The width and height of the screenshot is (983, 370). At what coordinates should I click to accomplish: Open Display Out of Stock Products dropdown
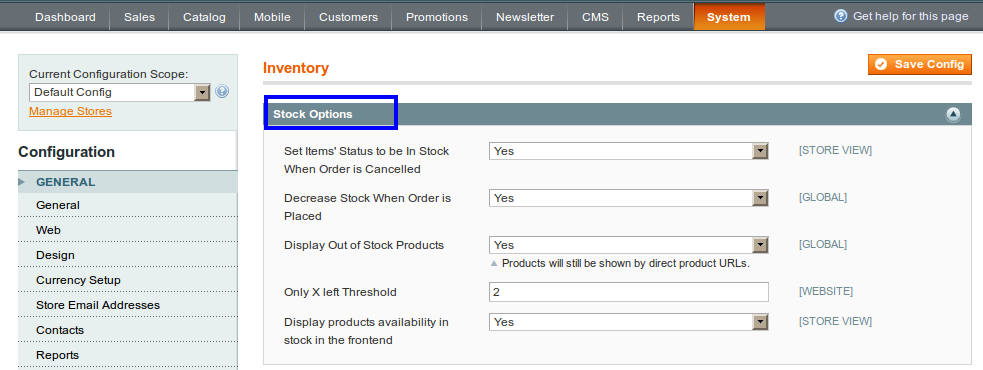click(629, 245)
